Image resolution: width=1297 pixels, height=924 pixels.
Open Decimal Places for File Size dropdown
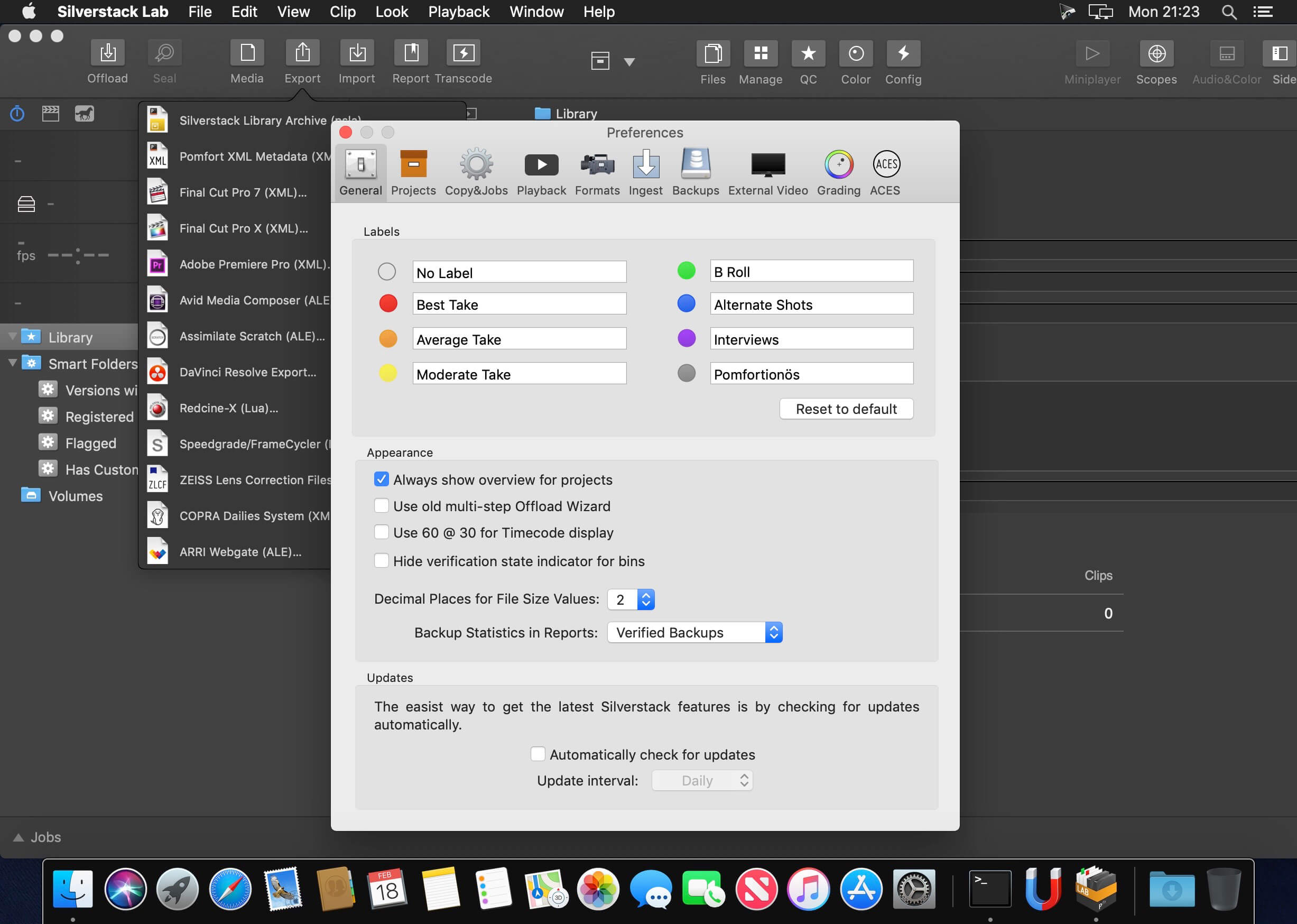(x=631, y=599)
